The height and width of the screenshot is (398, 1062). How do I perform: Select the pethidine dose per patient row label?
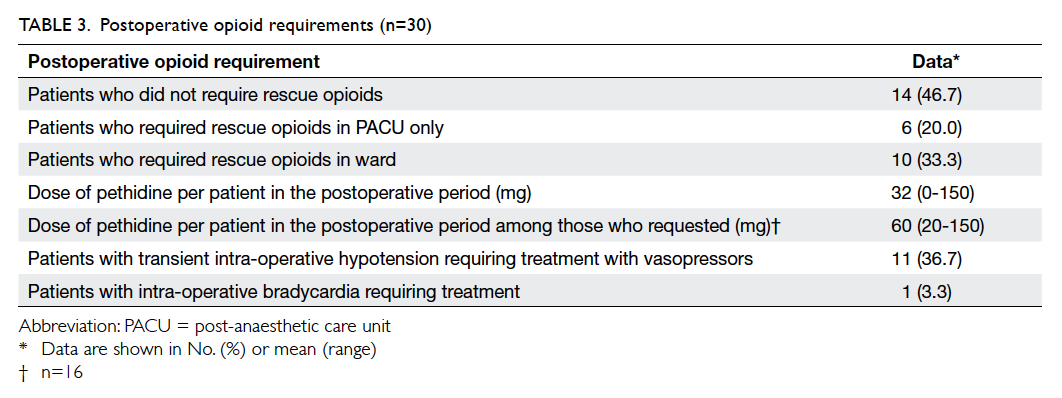coord(280,193)
